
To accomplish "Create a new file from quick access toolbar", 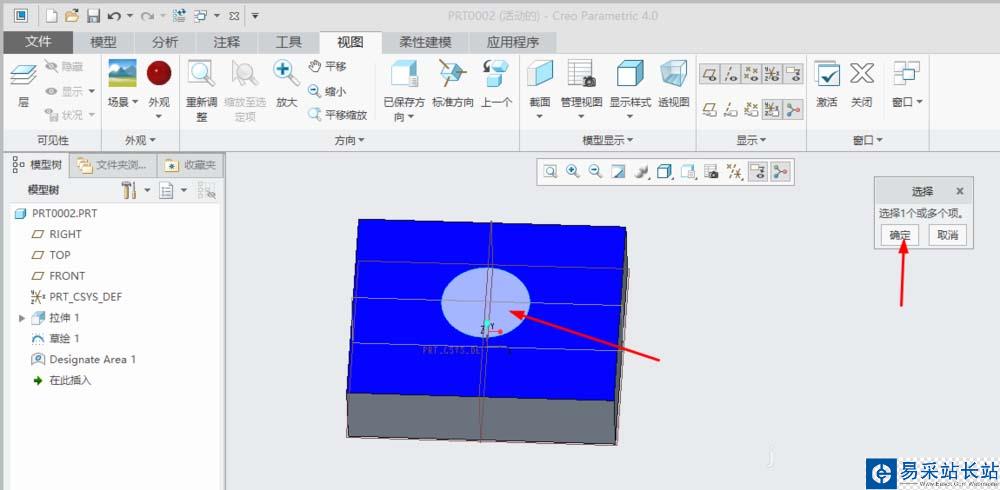I will click(x=53, y=15).
